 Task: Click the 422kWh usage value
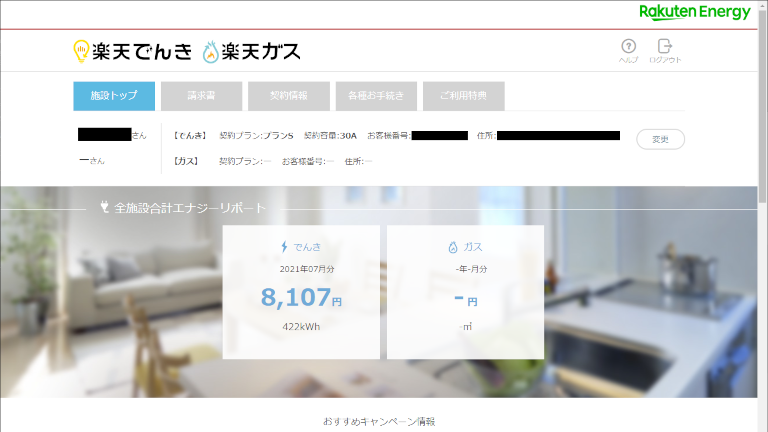pos(301,327)
